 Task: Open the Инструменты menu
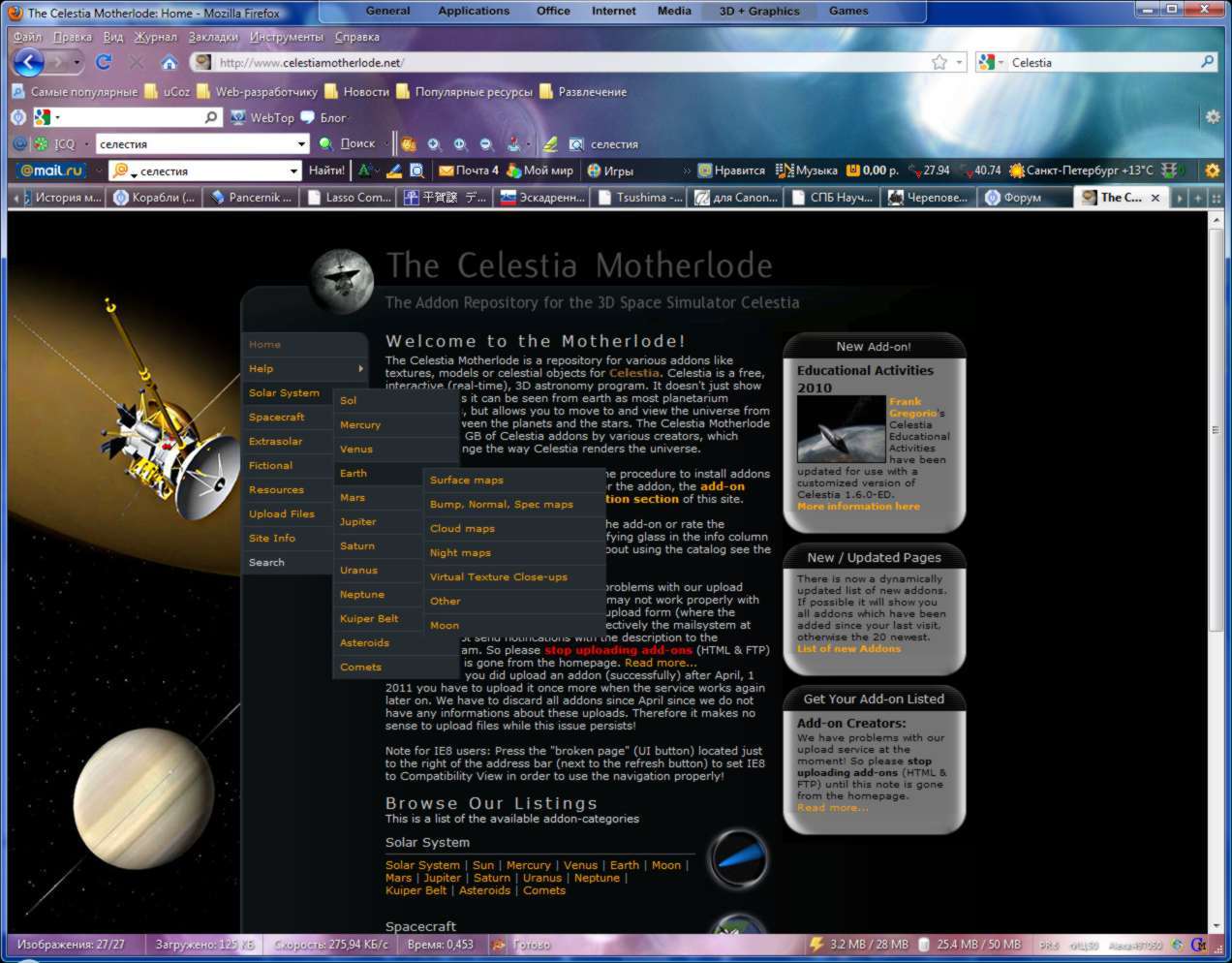(286, 37)
